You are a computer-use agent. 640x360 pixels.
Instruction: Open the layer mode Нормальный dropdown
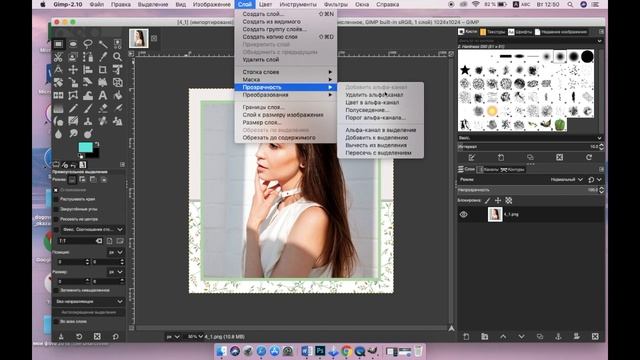tap(566, 180)
